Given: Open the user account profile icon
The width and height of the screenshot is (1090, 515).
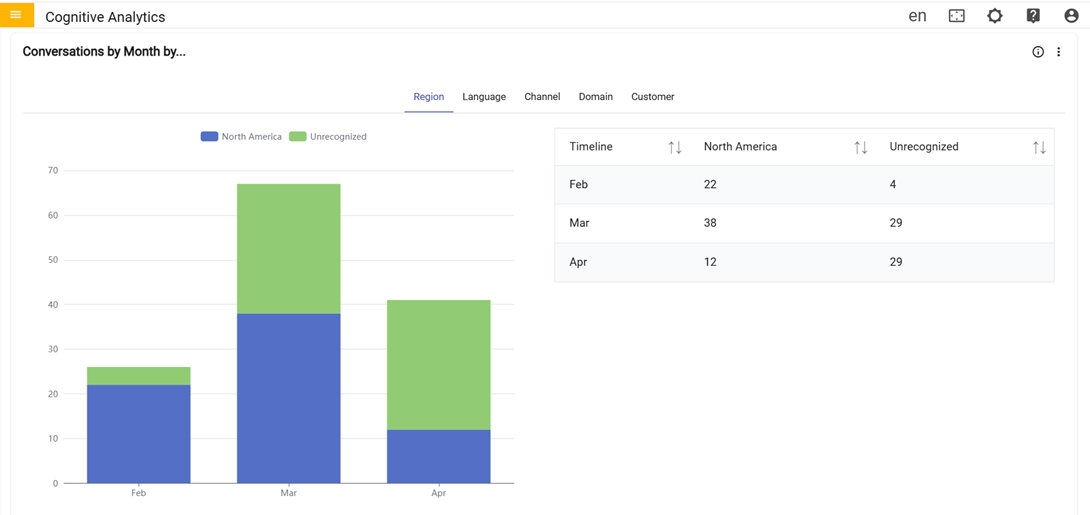Looking at the screenshot, I should coord(1071,16).
